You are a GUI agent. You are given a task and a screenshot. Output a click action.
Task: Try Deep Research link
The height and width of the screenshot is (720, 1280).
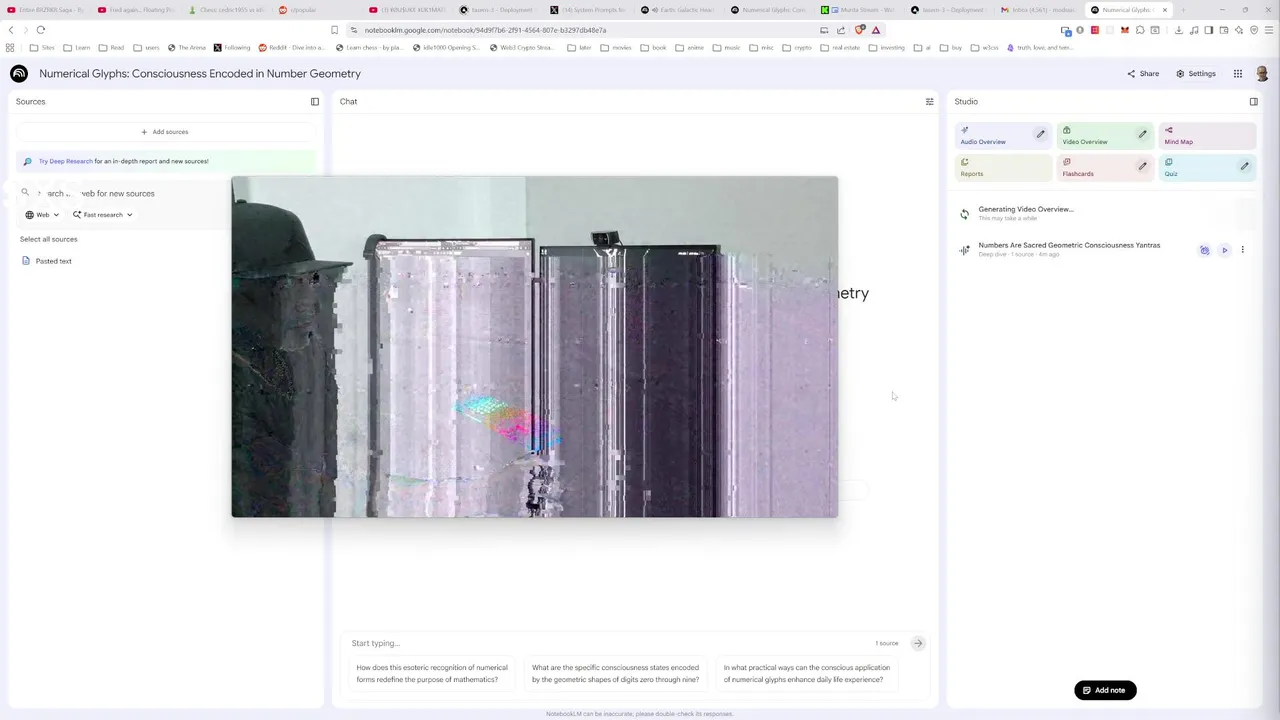tap(65, 161)
